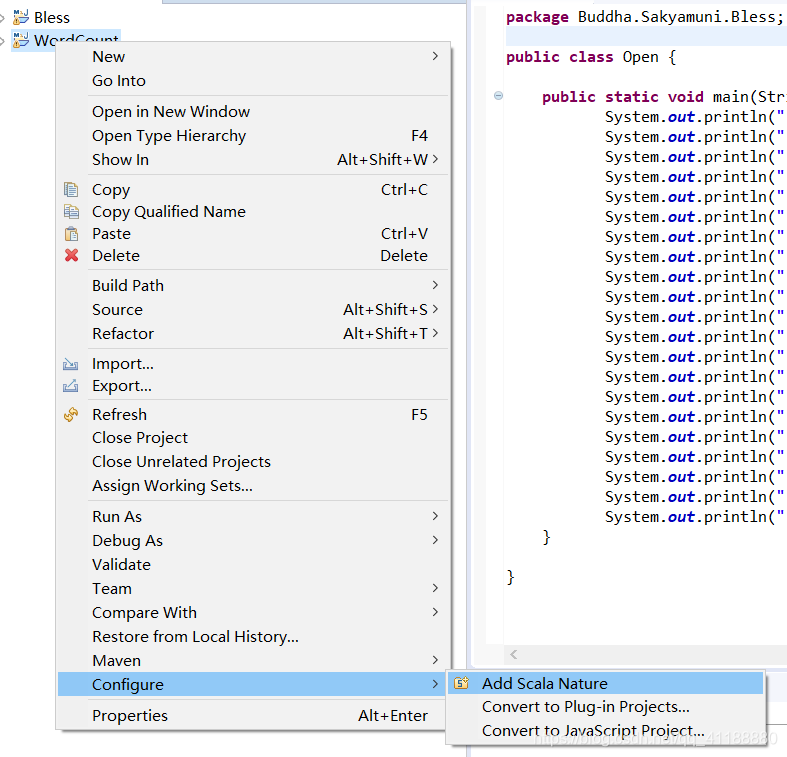Click the Paste clipboard icon
The height and width of the screenshot is (757, 787).
[71, 234]
